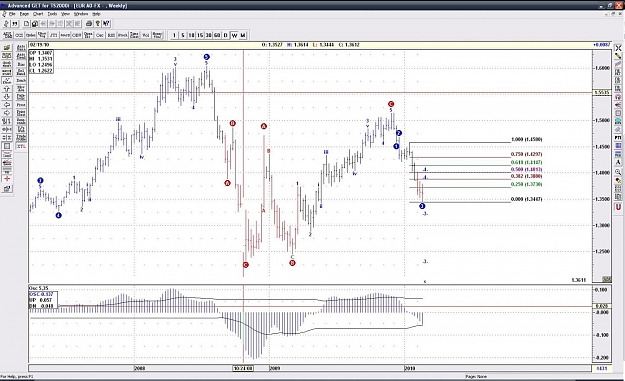Select the parallel trend lines tool
This screenshot has height=381, width=625.
[x=618, y=65]
